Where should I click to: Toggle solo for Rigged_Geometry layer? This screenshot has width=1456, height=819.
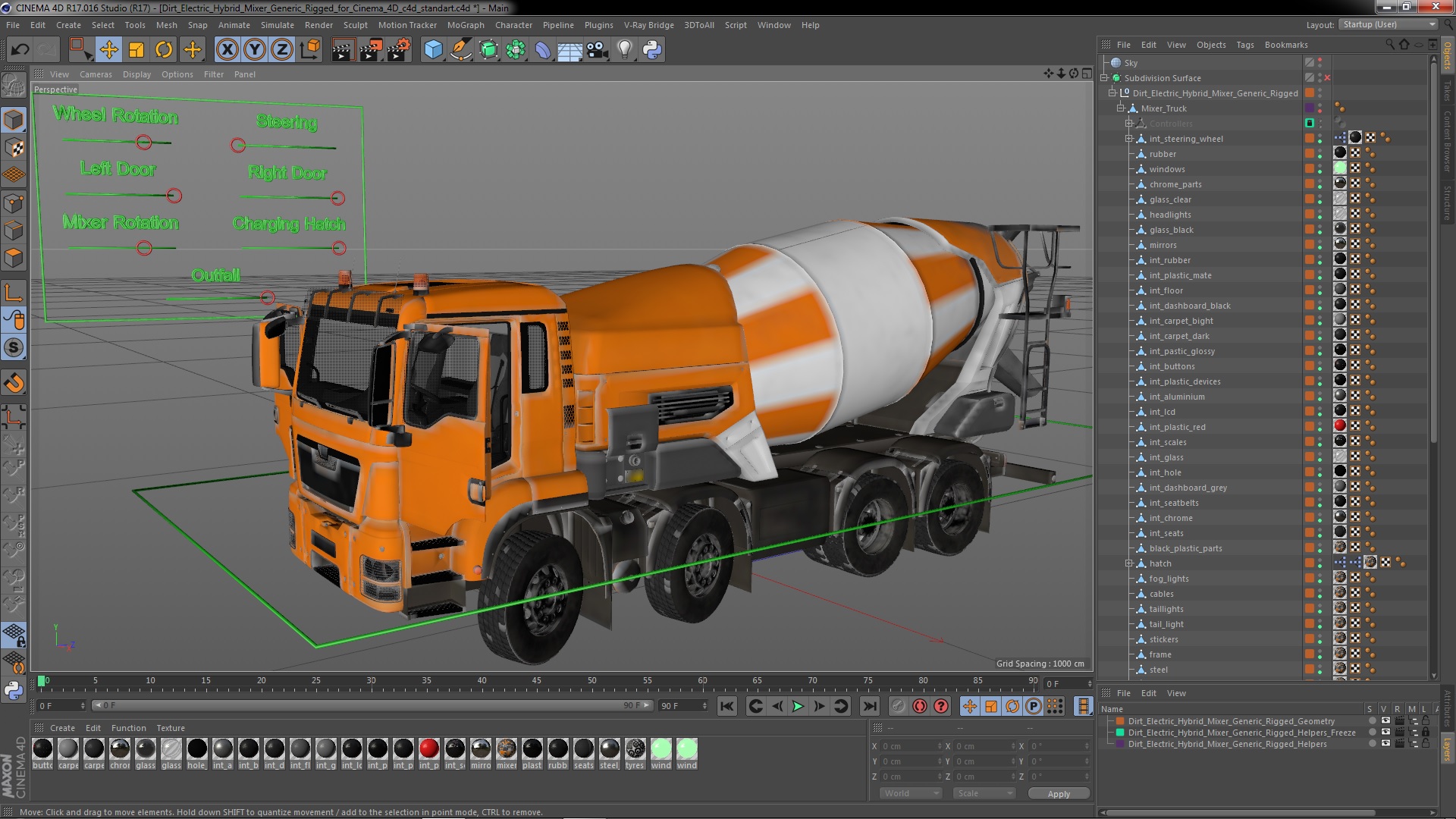click(1372, 721)
